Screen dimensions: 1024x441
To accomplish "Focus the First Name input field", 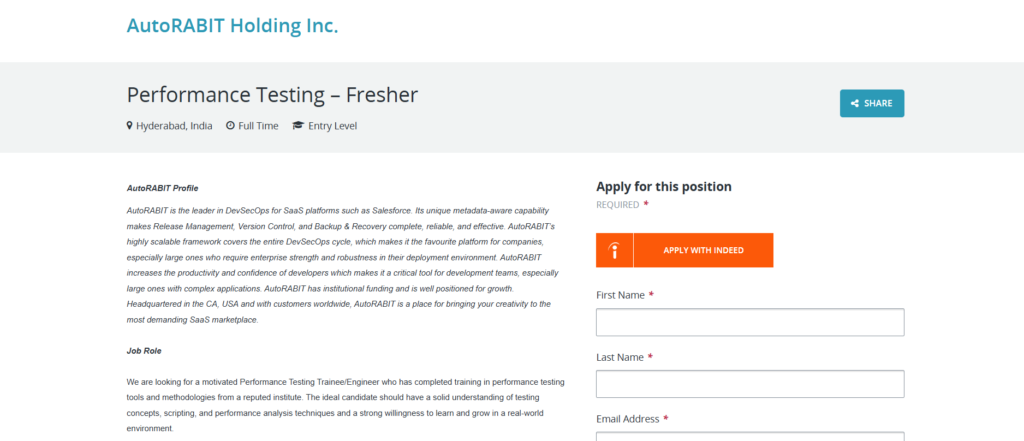I will click(750, 322).
